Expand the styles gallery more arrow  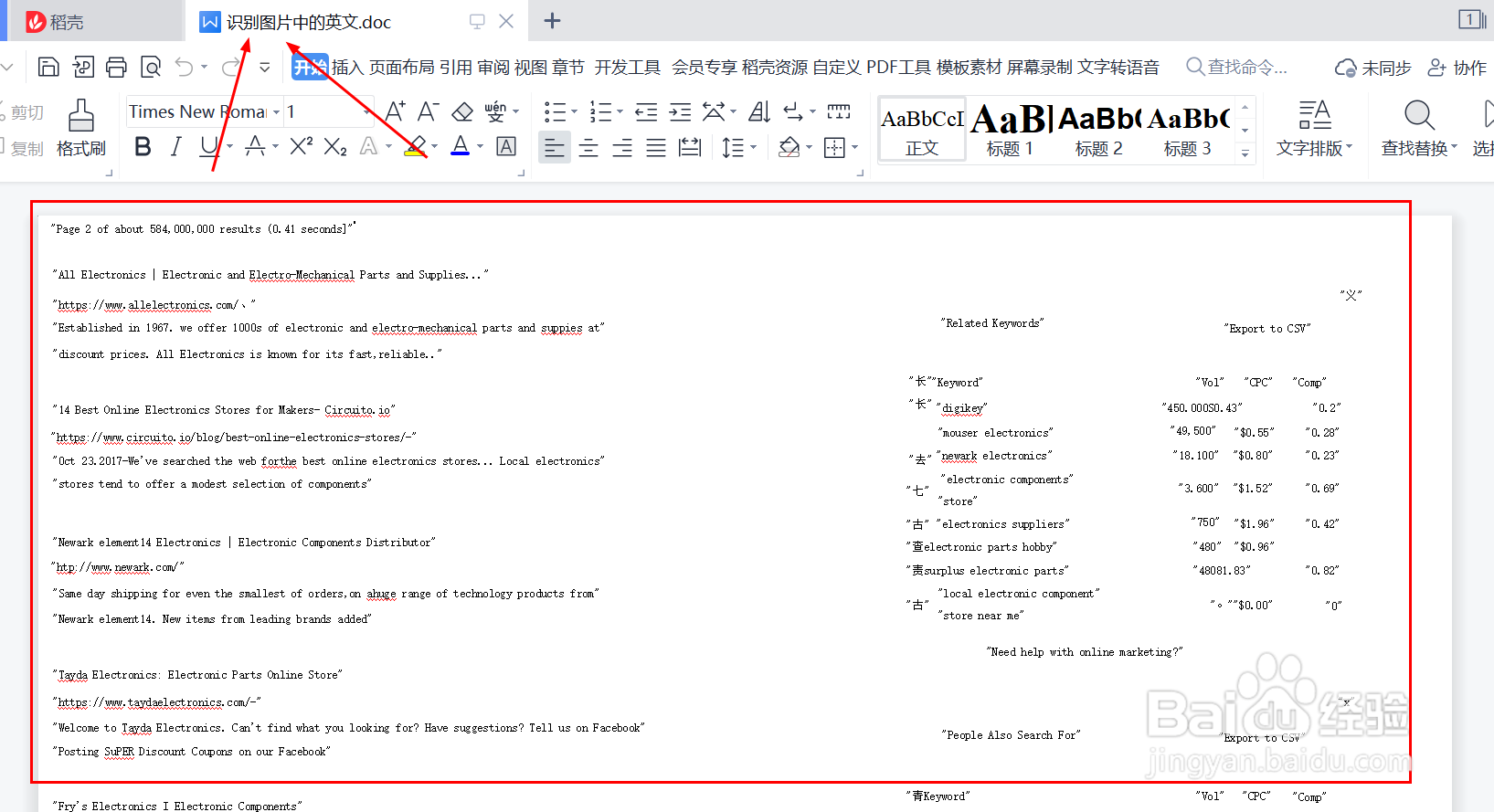pos(1245,153)
